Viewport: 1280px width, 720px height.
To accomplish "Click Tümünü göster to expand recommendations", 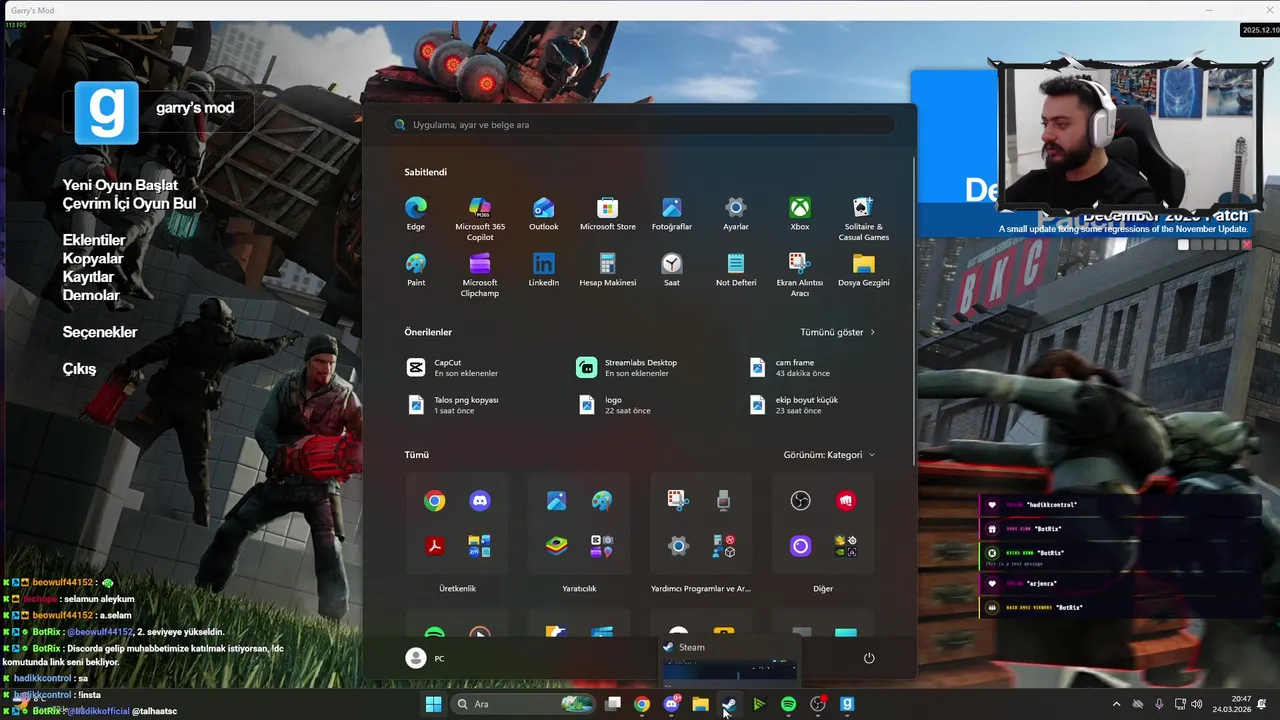I will point(837,332).
